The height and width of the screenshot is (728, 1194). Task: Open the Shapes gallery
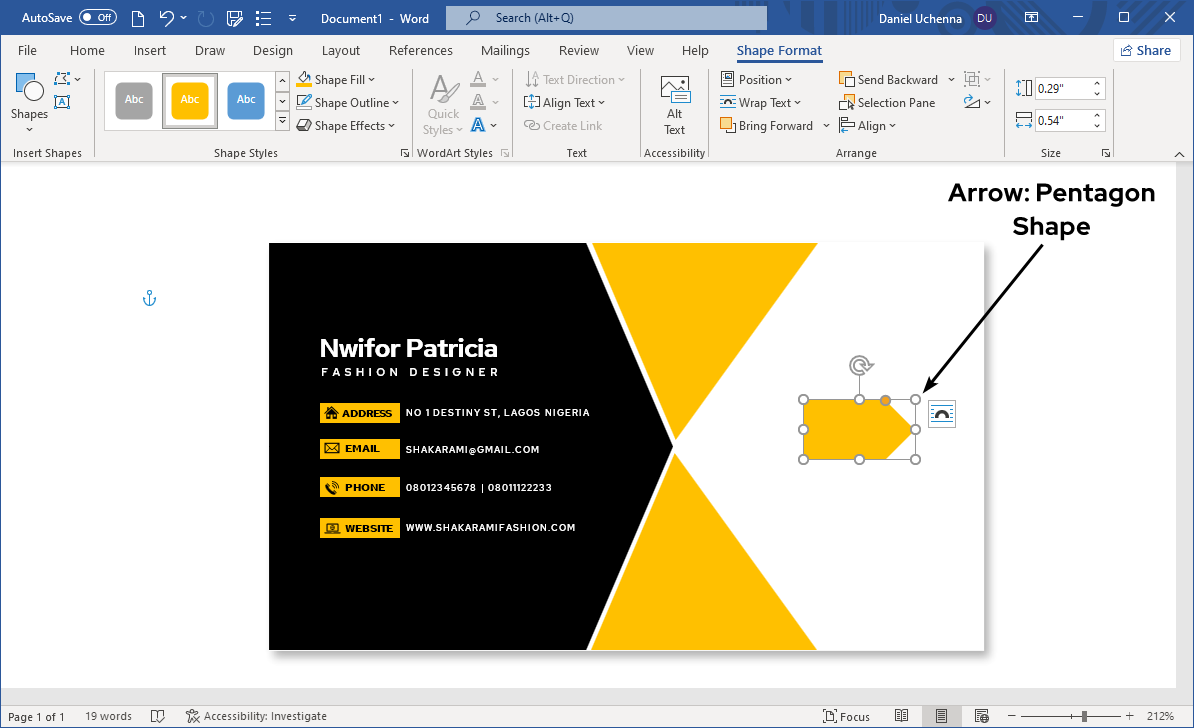click(29, 100)
